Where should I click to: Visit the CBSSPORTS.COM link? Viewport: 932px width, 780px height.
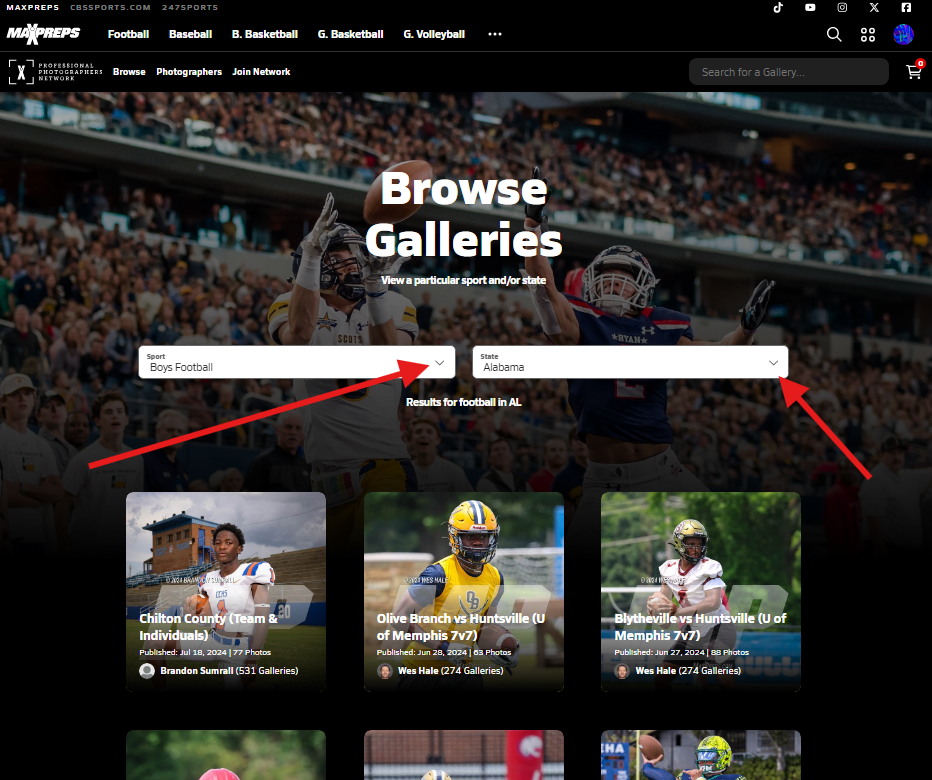coord(111,7)
